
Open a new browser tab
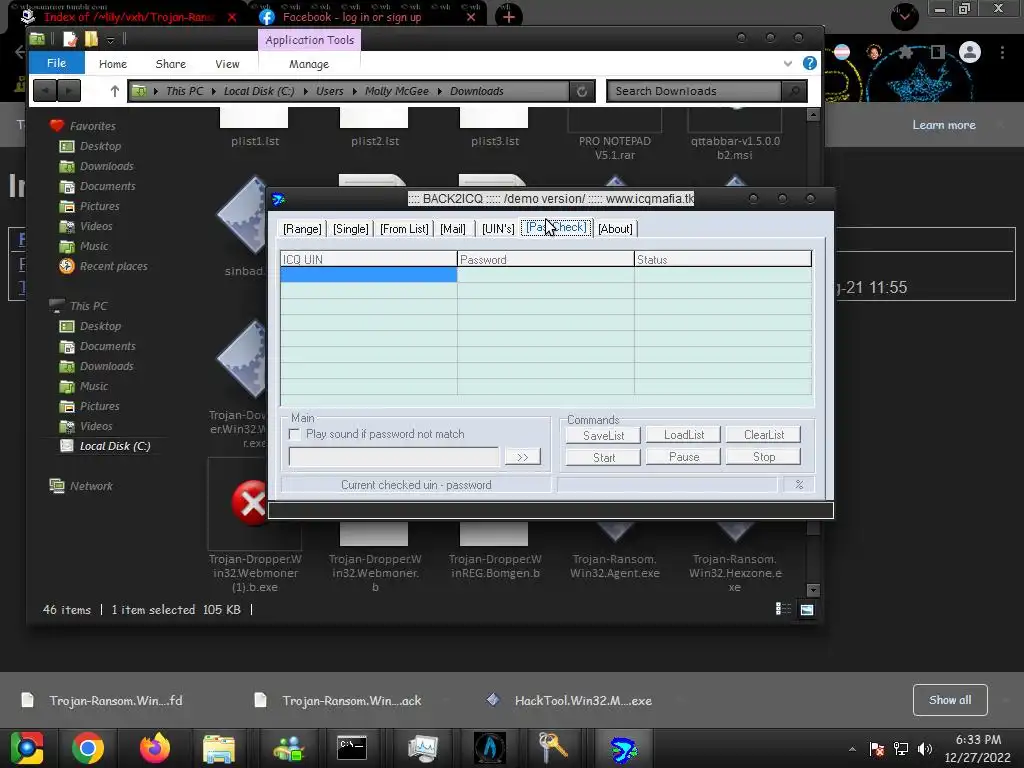point(509,16)
